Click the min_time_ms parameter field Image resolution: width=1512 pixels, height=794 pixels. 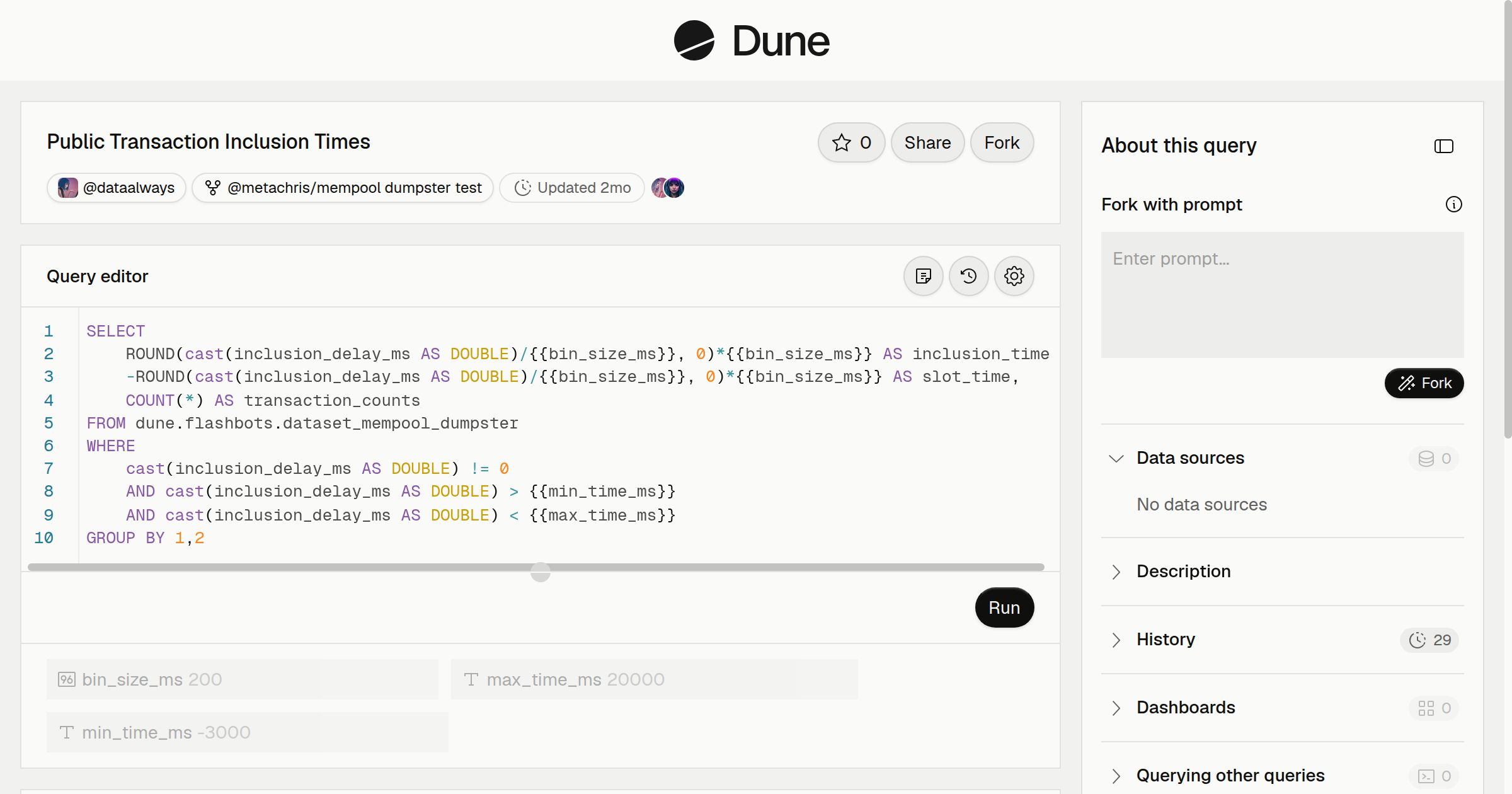point(247,732)
